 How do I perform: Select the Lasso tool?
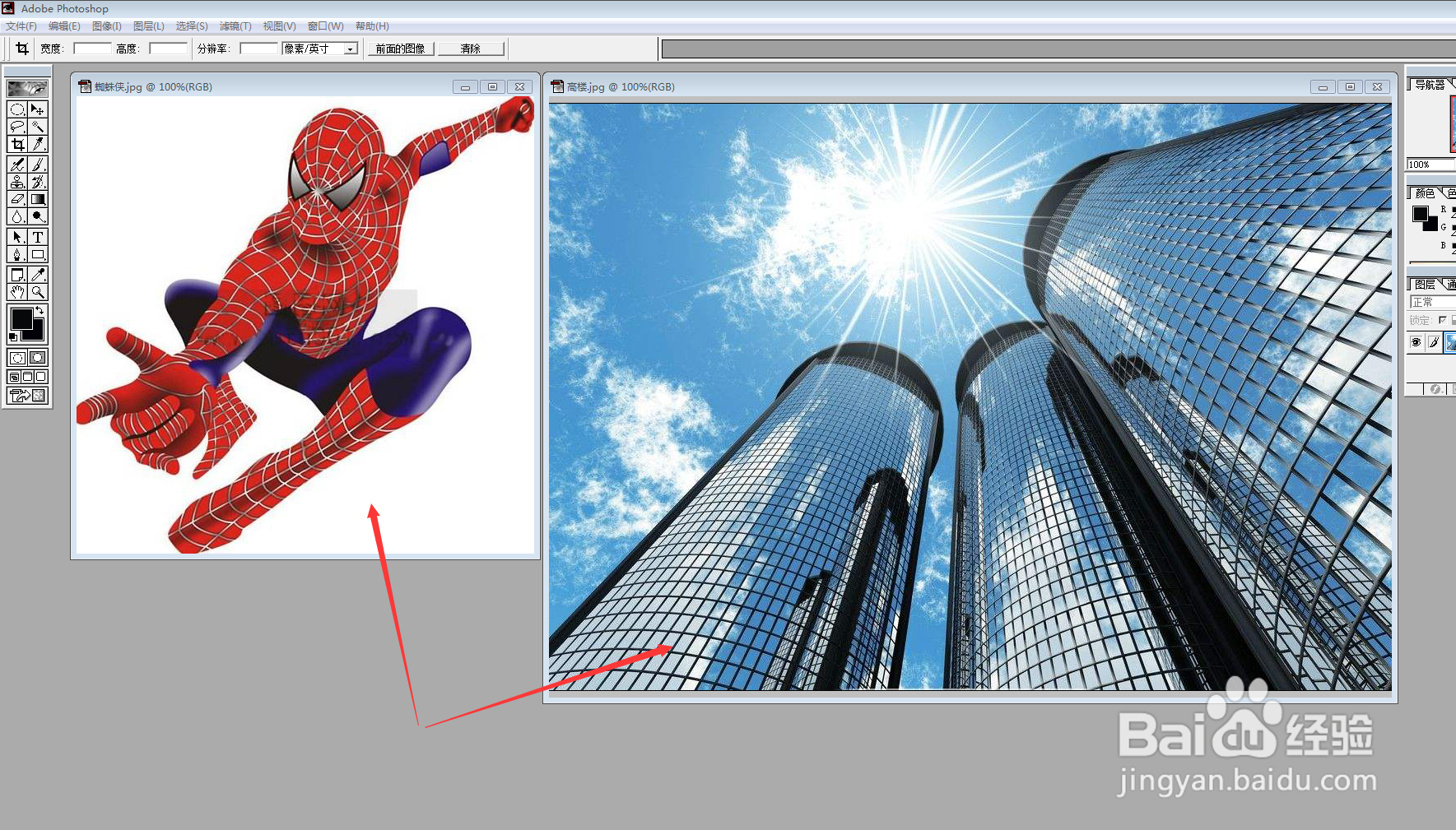tap(17, 127)
